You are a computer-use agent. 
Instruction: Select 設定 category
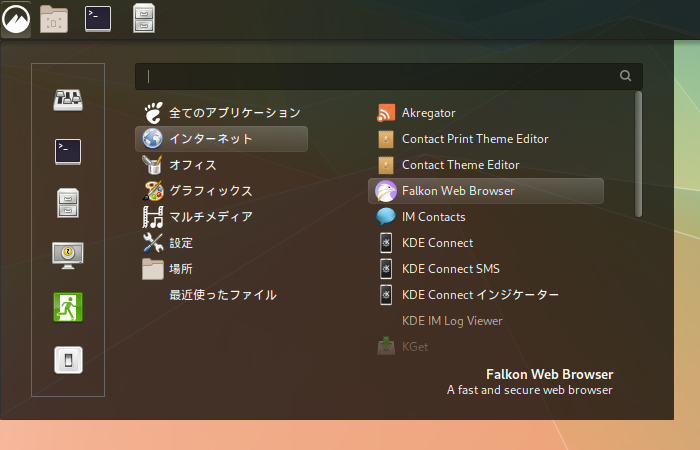[x=221, y=243]
